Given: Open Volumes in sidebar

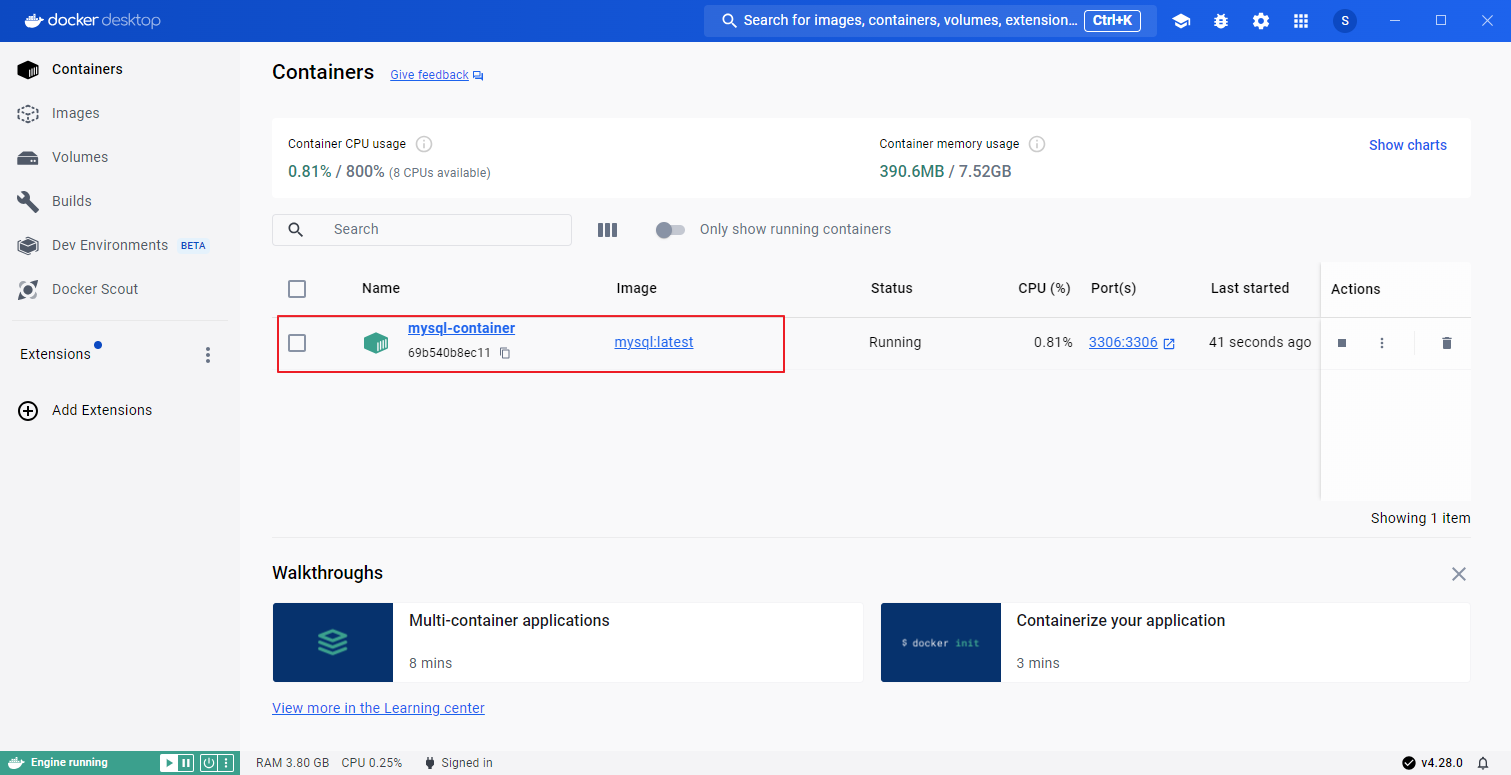Looking at the screenshot, I should (120, 157).
